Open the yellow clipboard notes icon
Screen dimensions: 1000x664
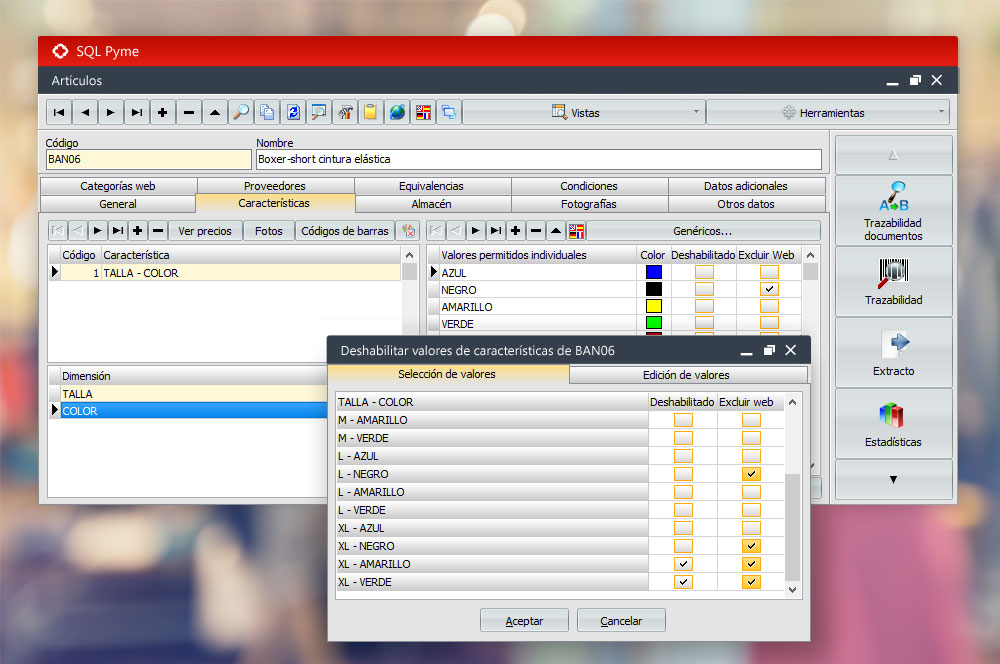tap(371, 113)
